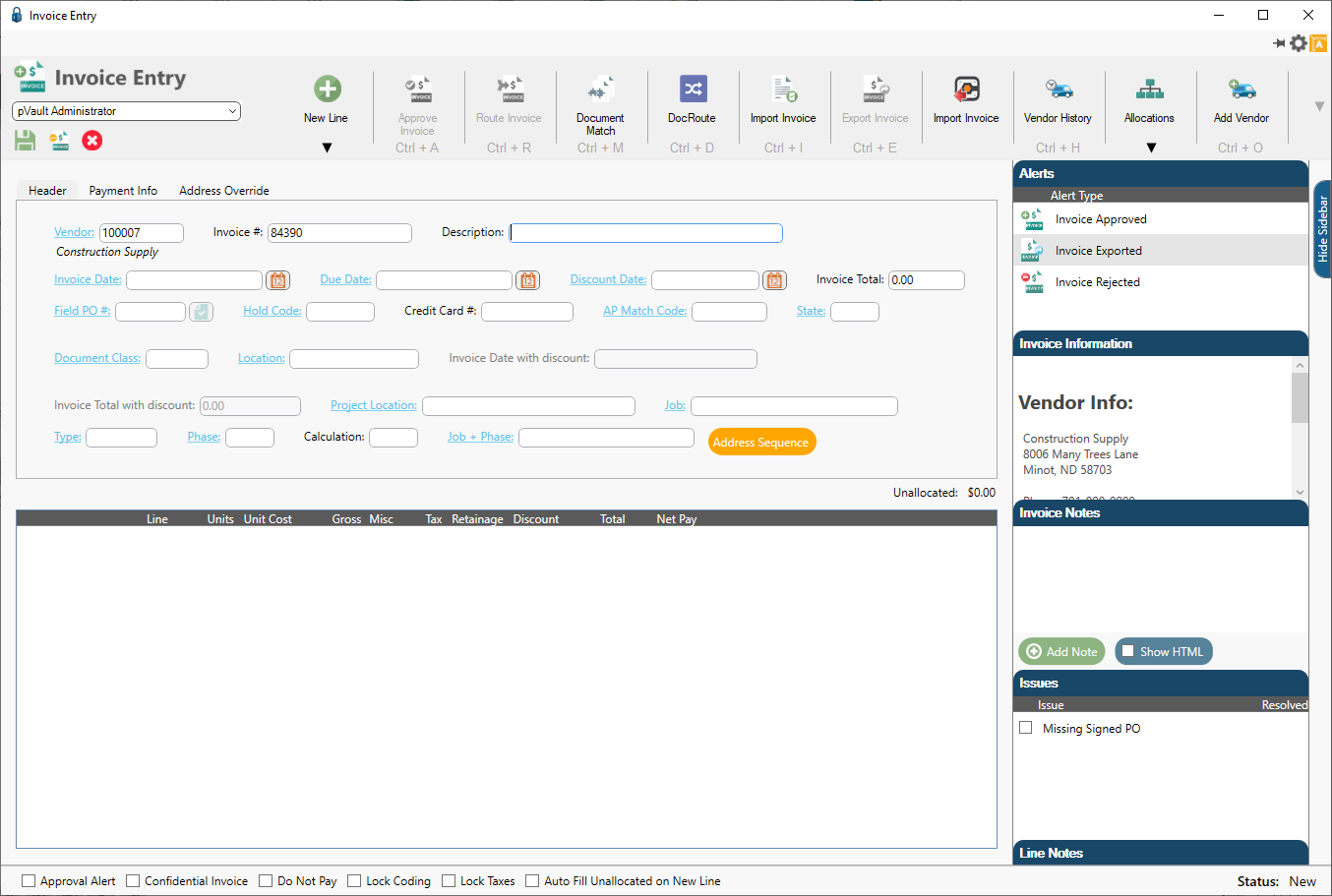Viewport: 1332px width, 896px height.
Task: Open the Invoice Date calendar picker
Action: pos(277,280)
